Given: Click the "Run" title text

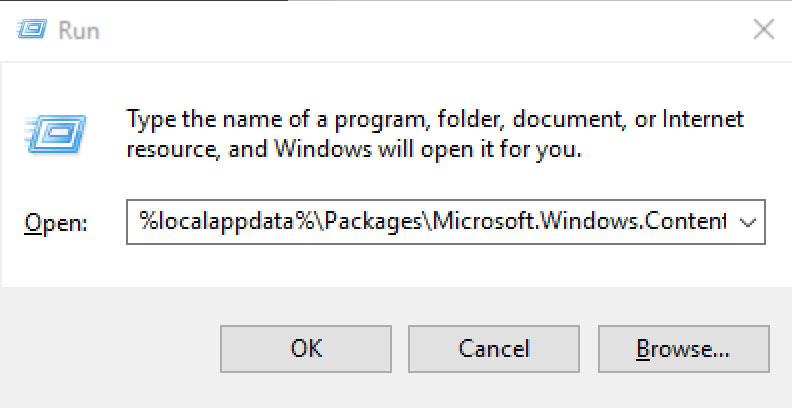Looking at the screenshot, I should click(79, 31).
